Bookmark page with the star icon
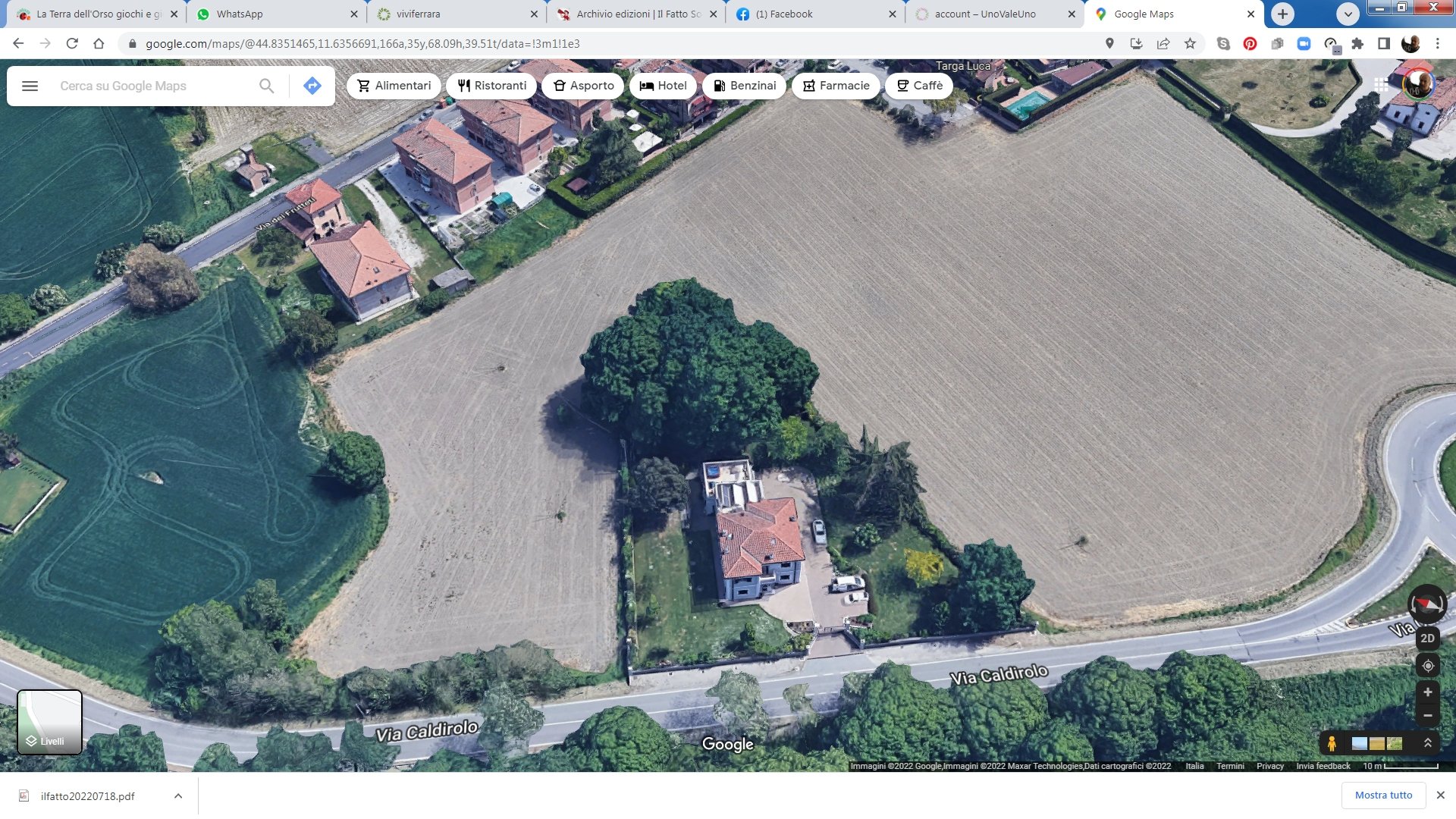 1190,44
